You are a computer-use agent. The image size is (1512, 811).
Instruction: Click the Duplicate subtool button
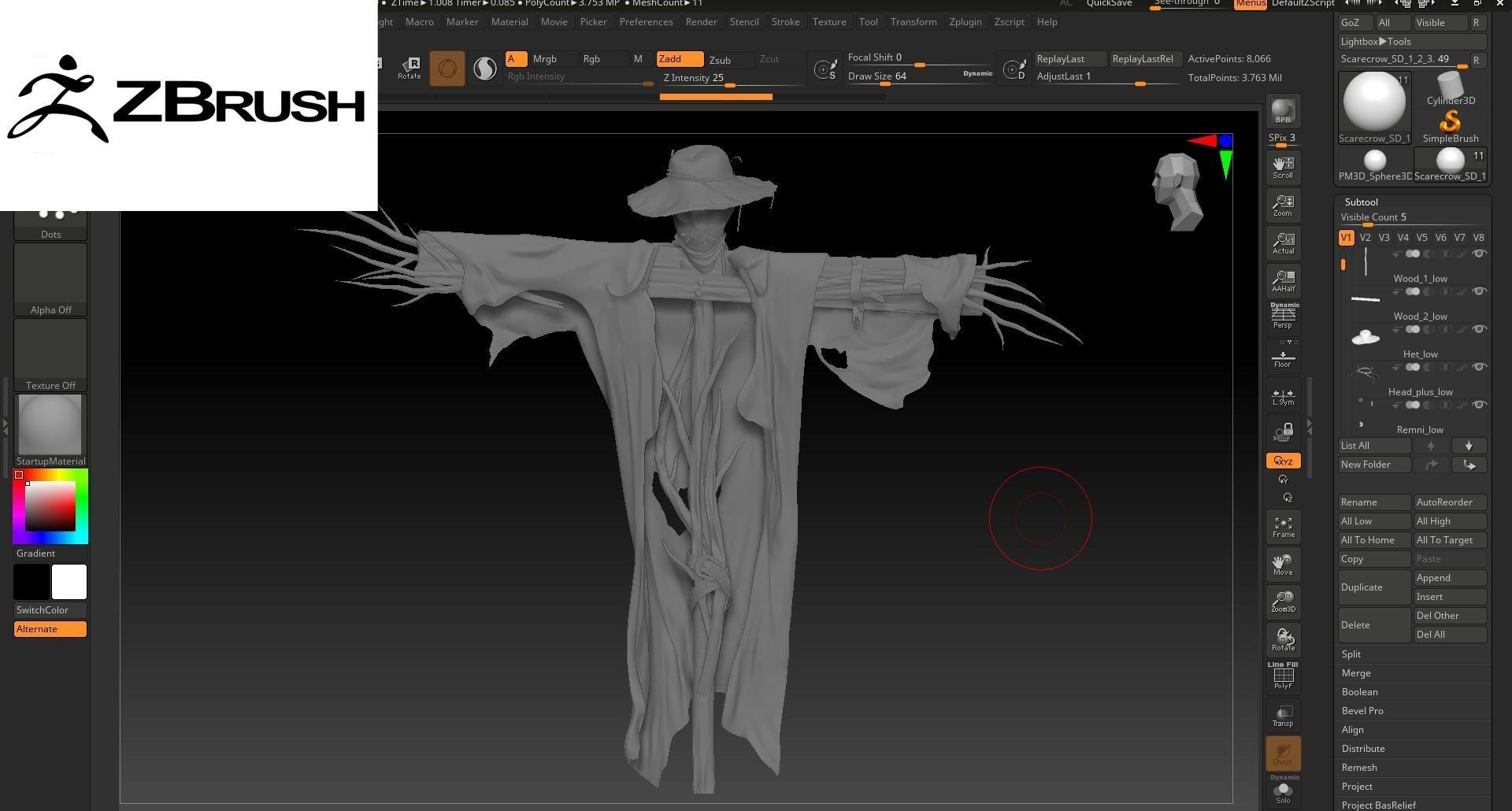click(x=1374, y=587)
